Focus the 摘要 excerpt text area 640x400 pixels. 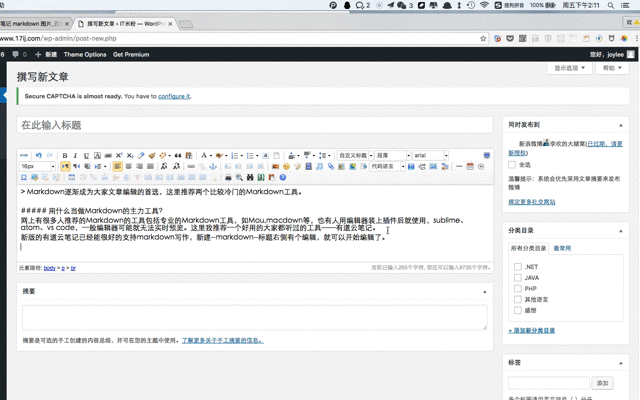pyautogui.click(x=255, y=317)
